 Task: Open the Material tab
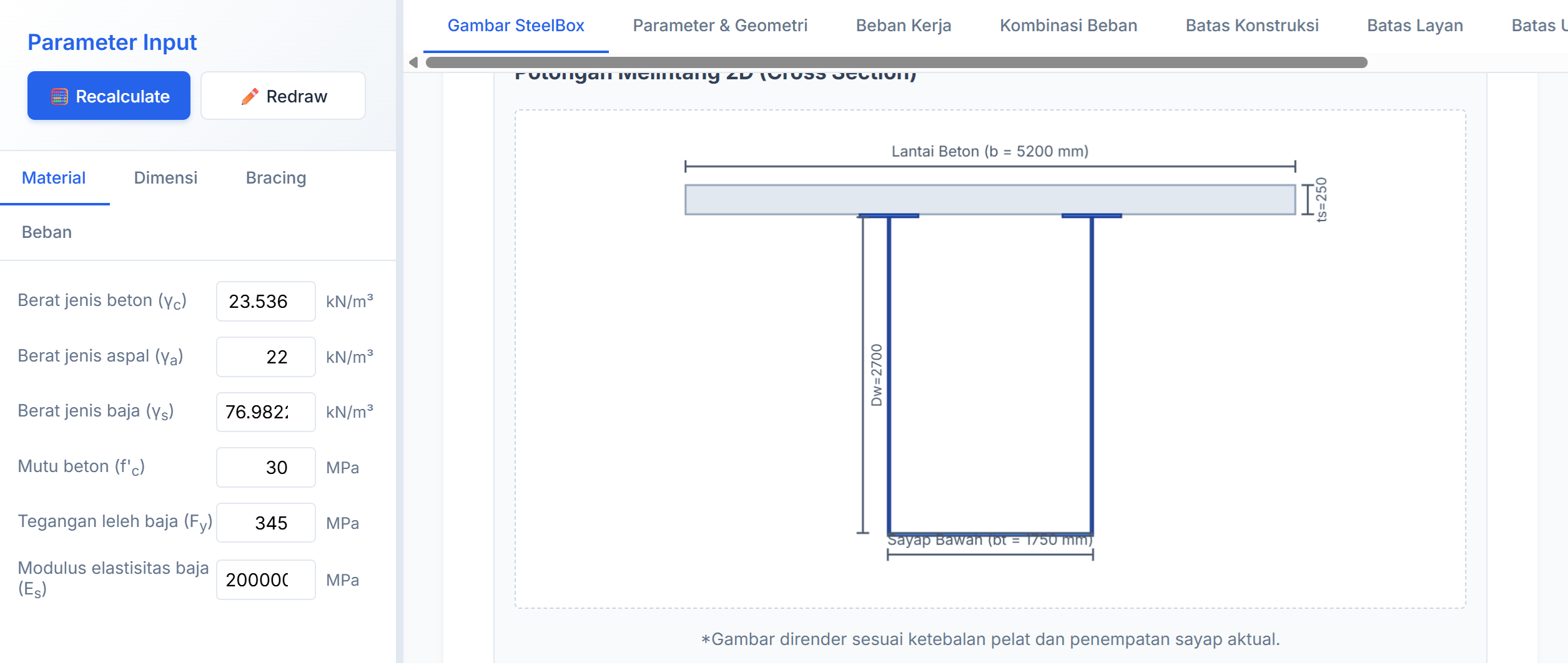(54, 178)
